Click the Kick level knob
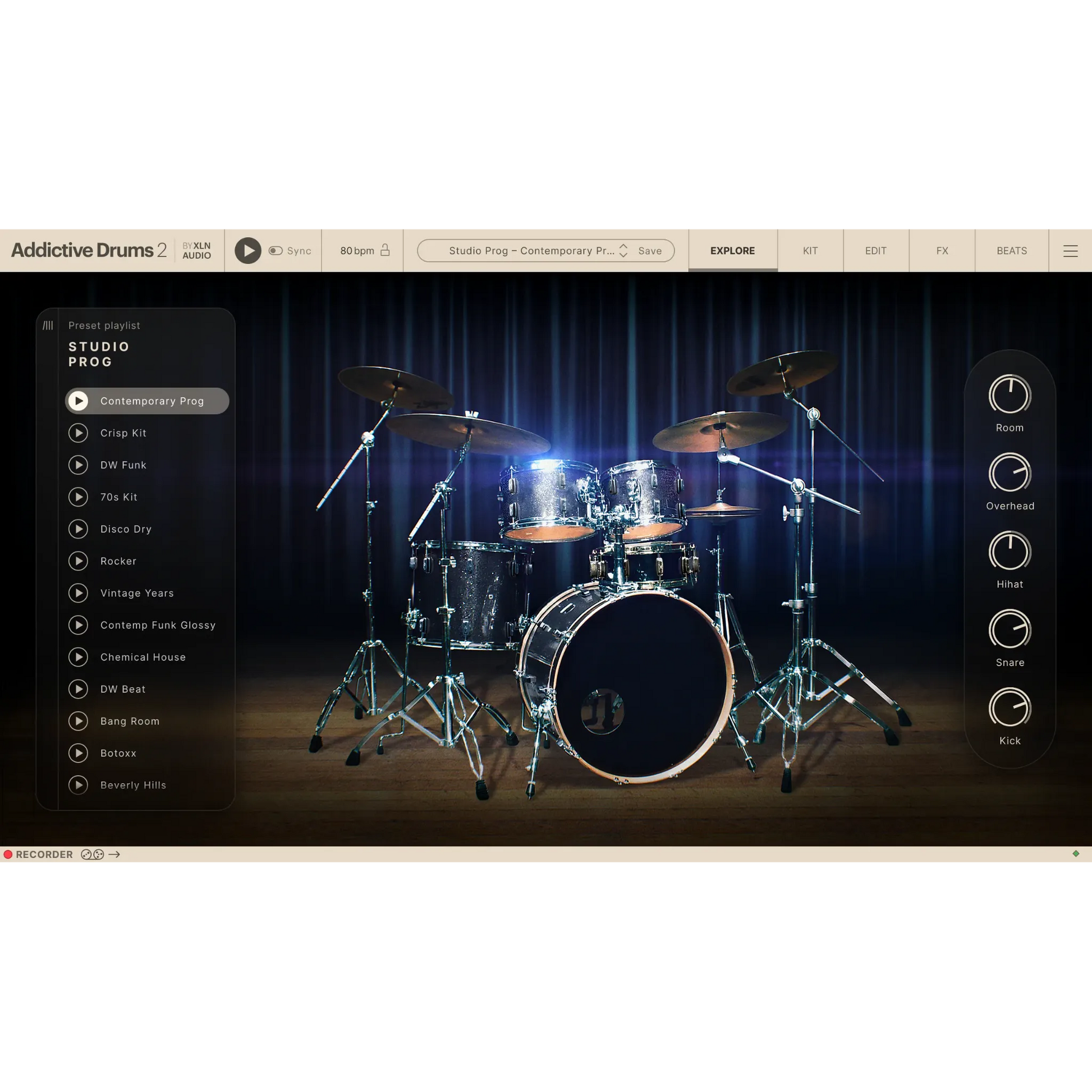The width and height of the screenshot is (1092, 1092). pos(1010,708)
